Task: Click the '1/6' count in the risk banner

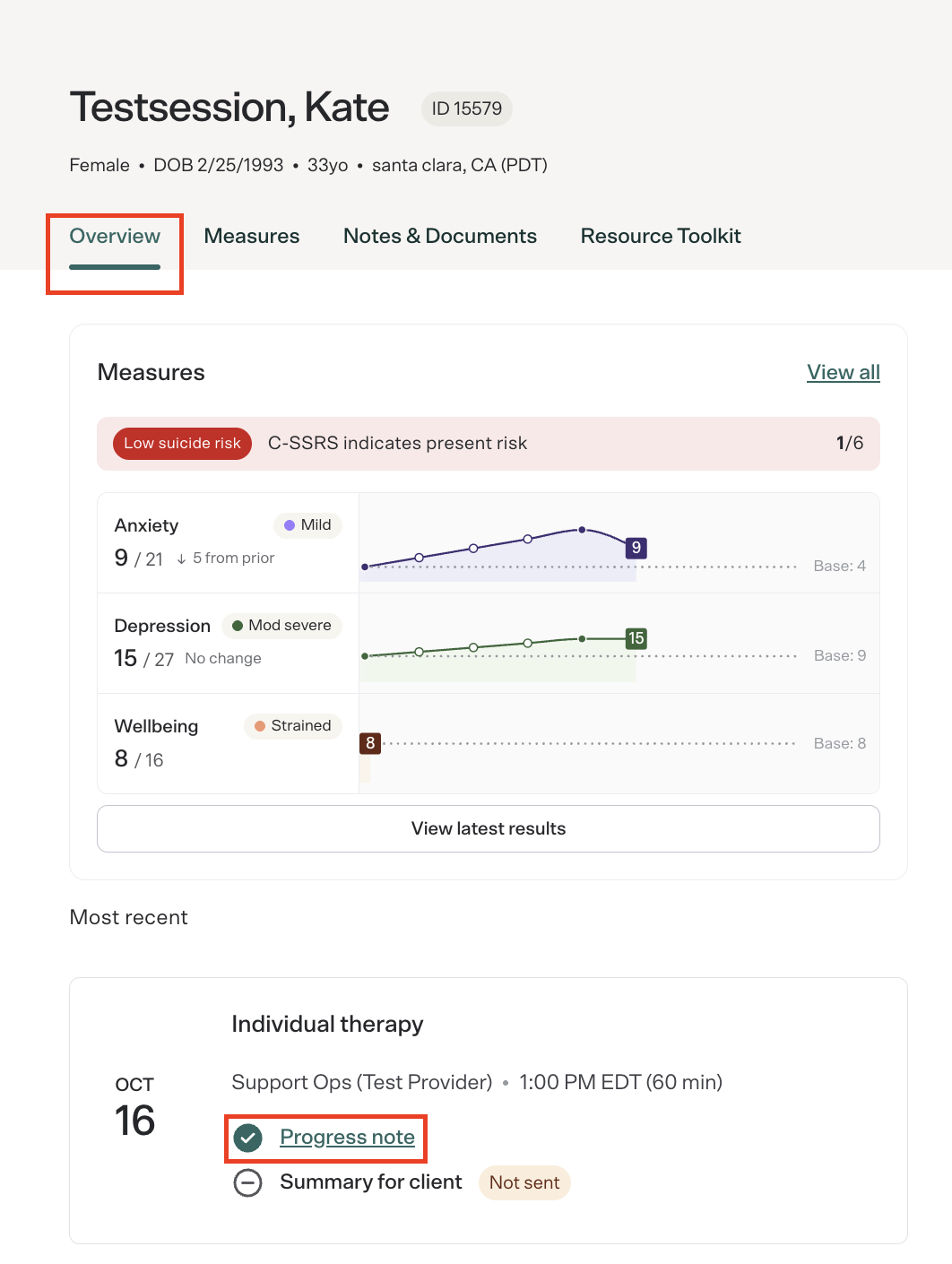Action: [850, 443]
